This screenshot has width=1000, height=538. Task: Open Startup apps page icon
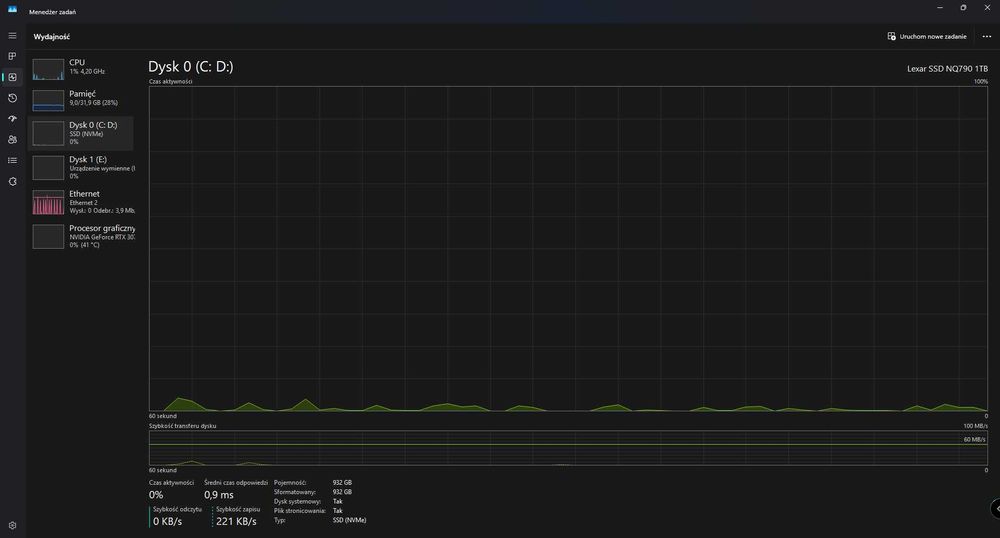[x=12, y=119]
